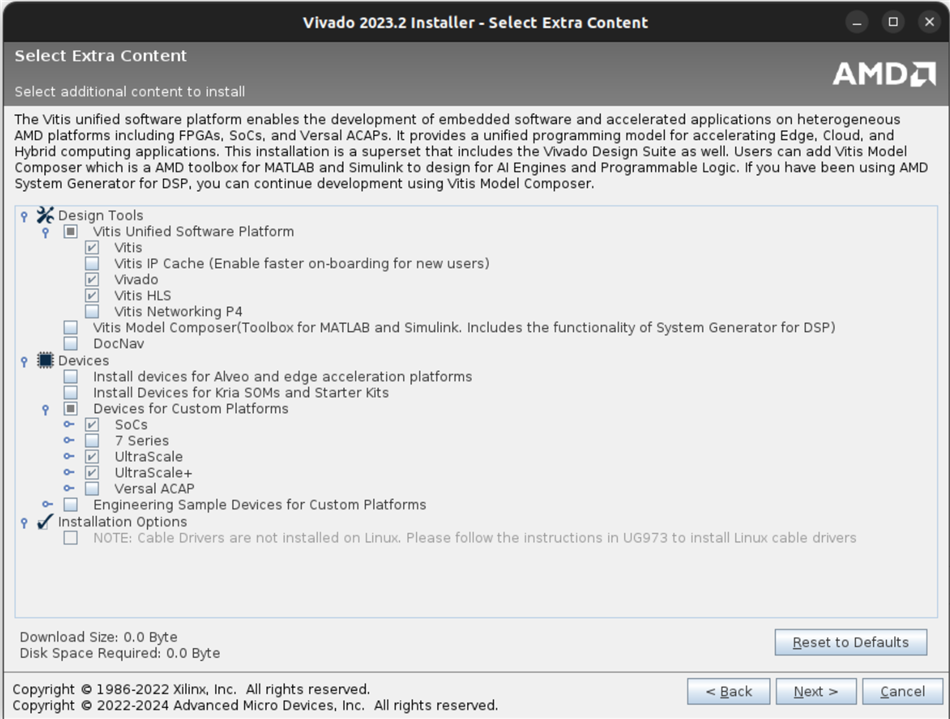Expand the UltraScale+ device node
The height and width of the screenshot is (719, 950).
click(69, 472)
